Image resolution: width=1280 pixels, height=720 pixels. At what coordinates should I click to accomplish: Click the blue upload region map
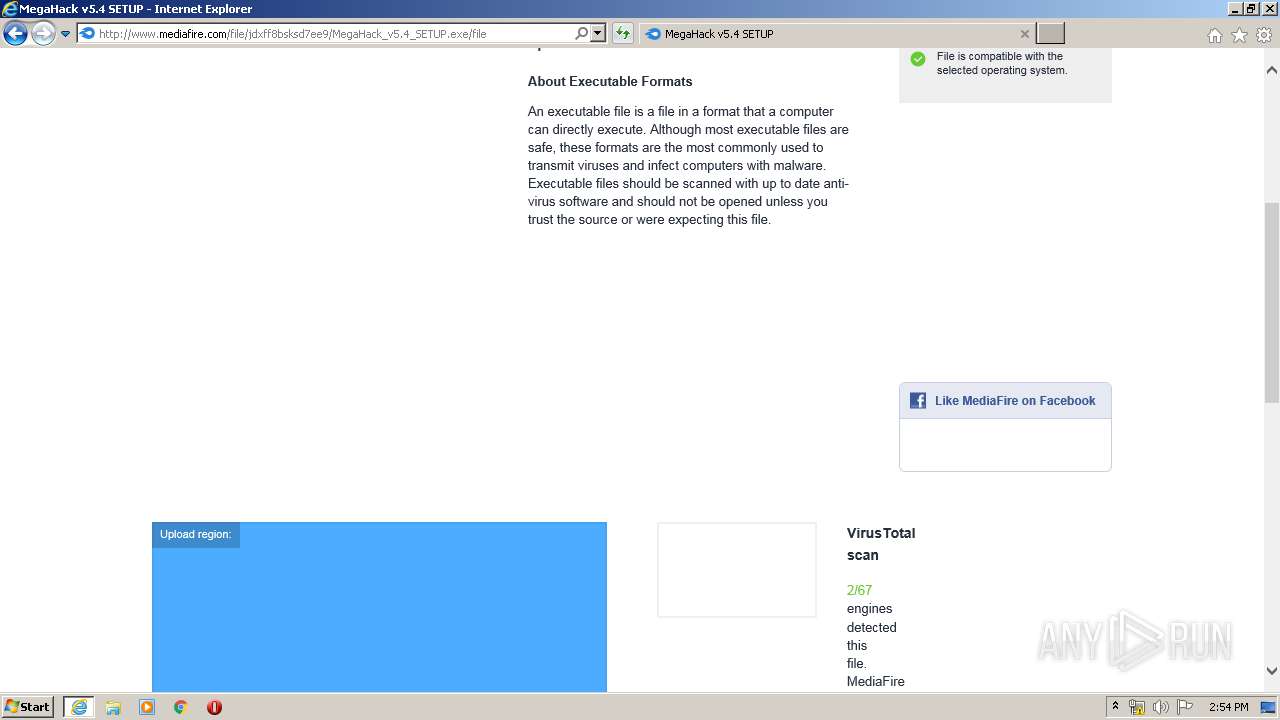(379, 607)
